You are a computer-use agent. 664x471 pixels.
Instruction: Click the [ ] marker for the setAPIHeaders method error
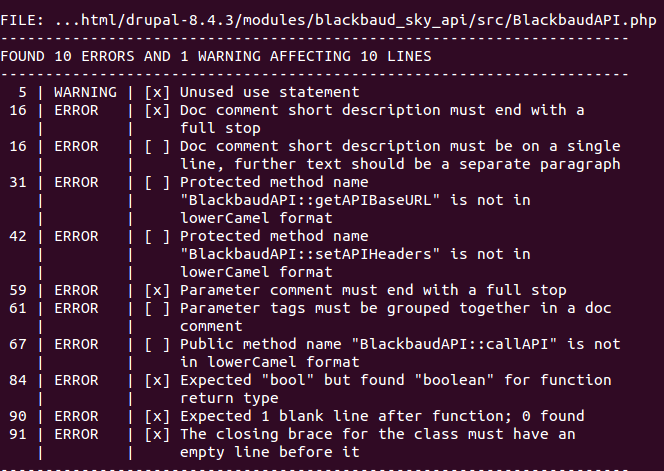pos(157,236)
